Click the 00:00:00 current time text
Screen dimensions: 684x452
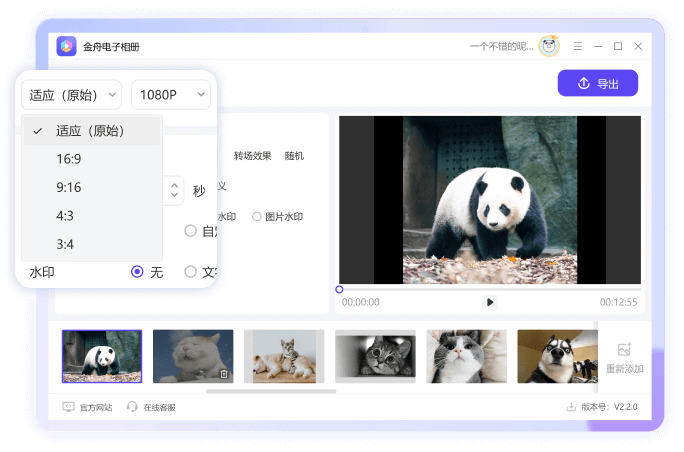[361, 302]
